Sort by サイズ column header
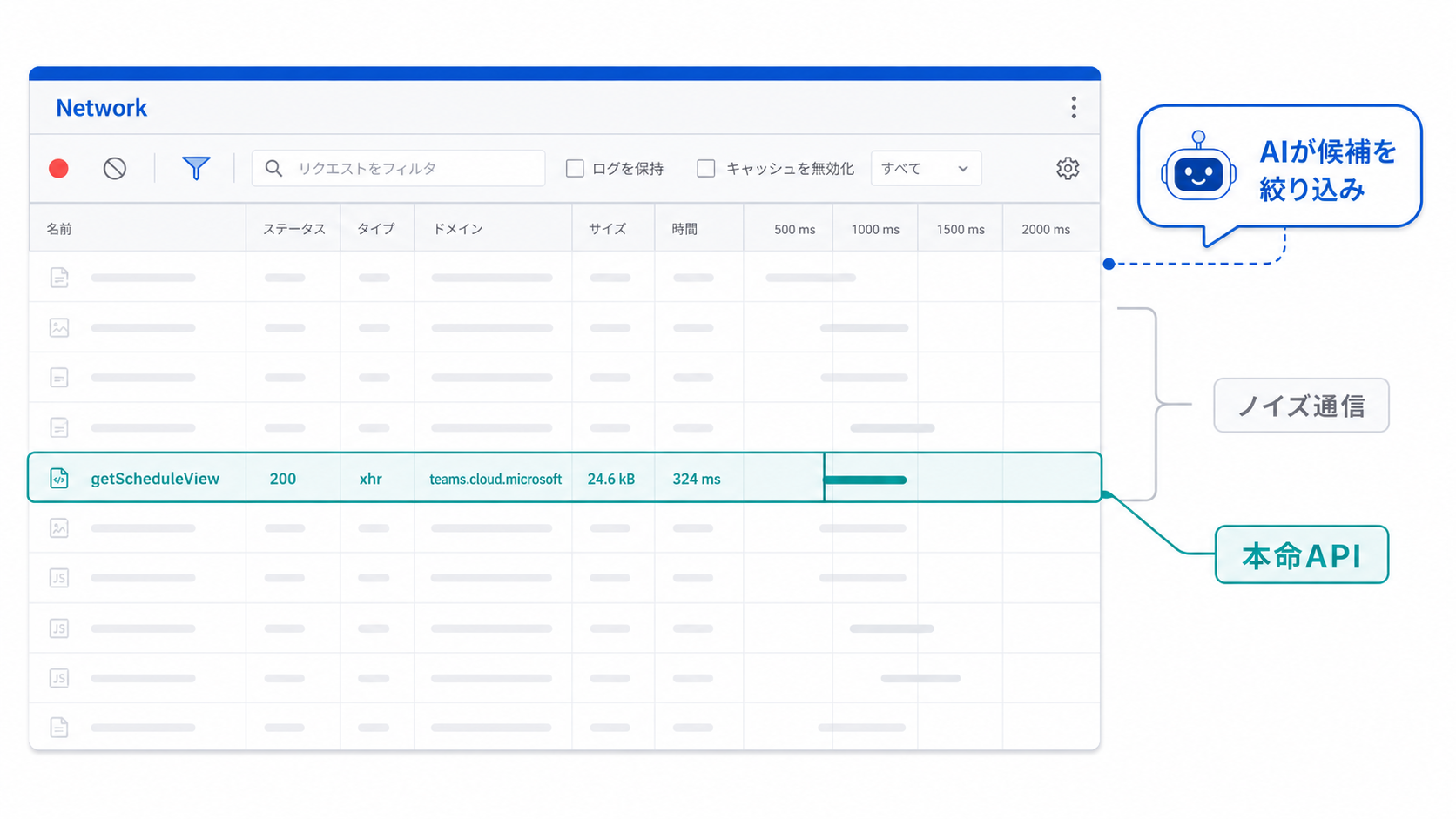 (x=607, y=229)
